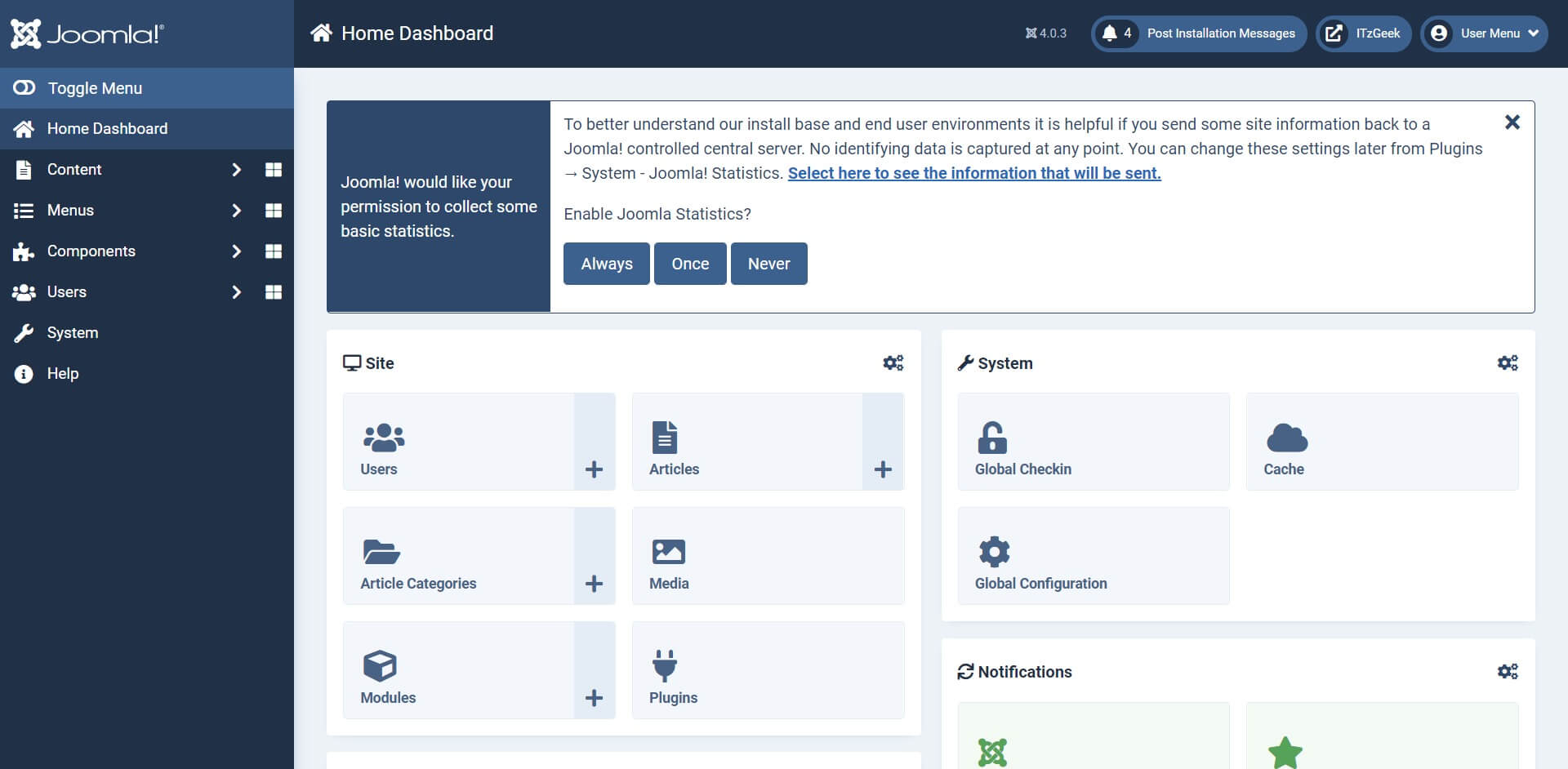
Task: Open the Cache tile
Action: coord(1383,442)
